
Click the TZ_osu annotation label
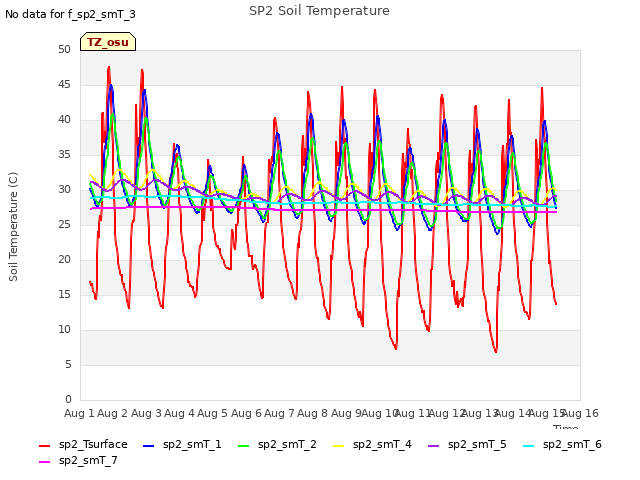tap(108, 42)
